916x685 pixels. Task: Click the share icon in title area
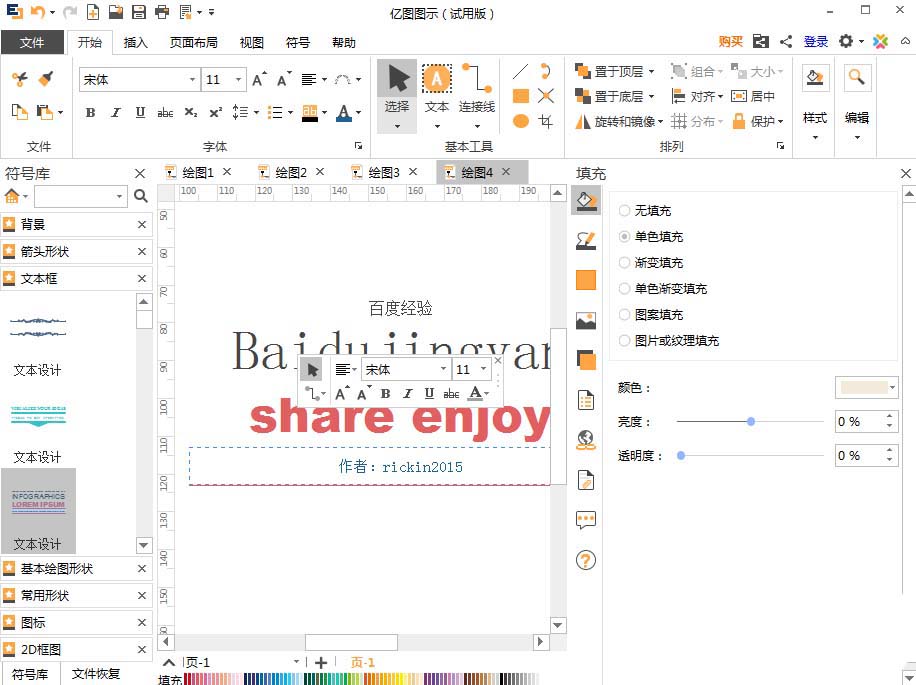click(x=786, y=41)
